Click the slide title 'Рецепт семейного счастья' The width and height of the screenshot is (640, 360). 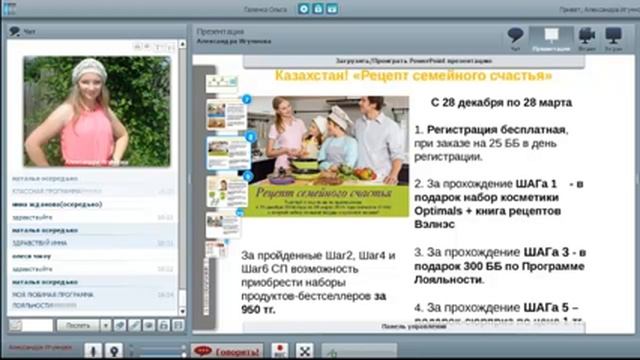pos(413,76)
